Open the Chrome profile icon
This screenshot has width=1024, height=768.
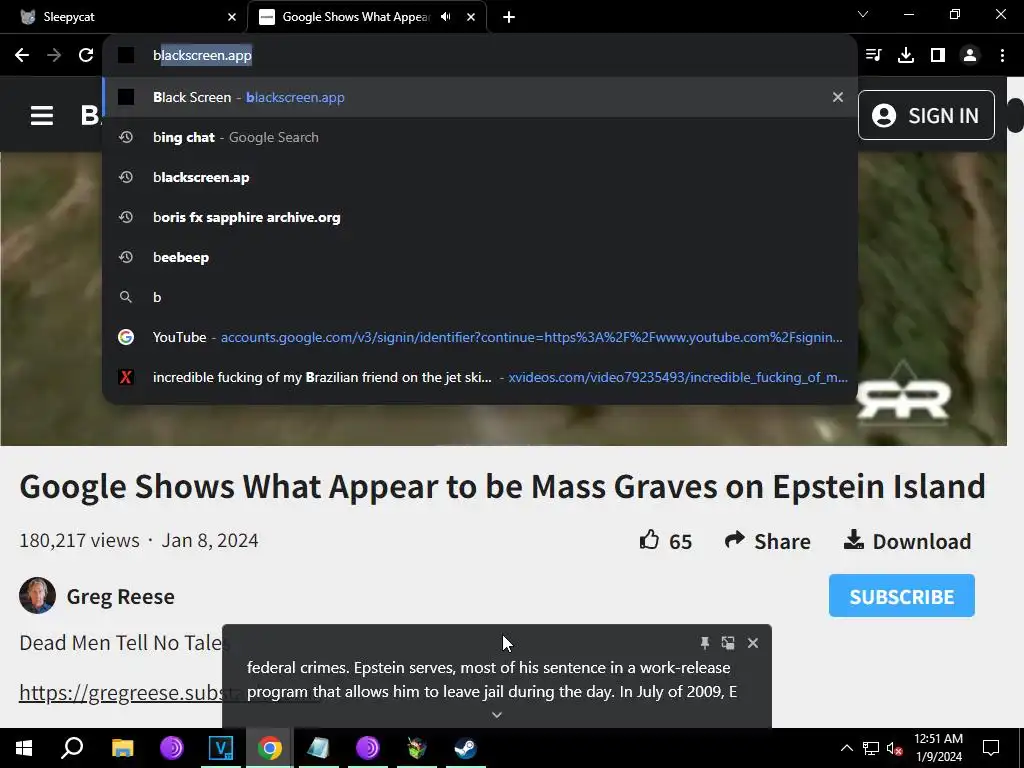pos(970,55)
